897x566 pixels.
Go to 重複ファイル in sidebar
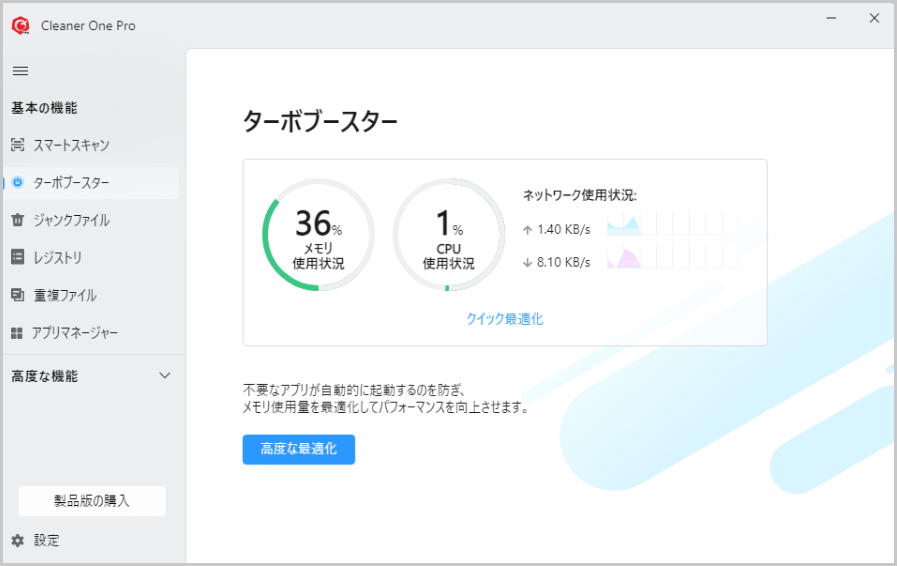pyautogui.click(x=65, y=295)
